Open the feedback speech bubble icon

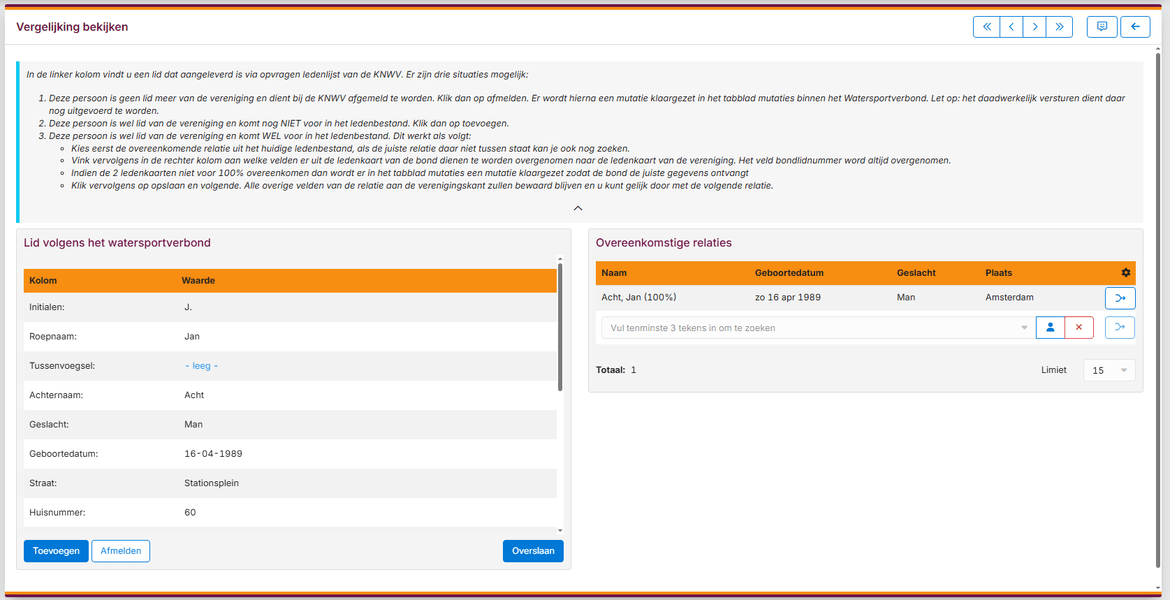(x=1102, y=27)
